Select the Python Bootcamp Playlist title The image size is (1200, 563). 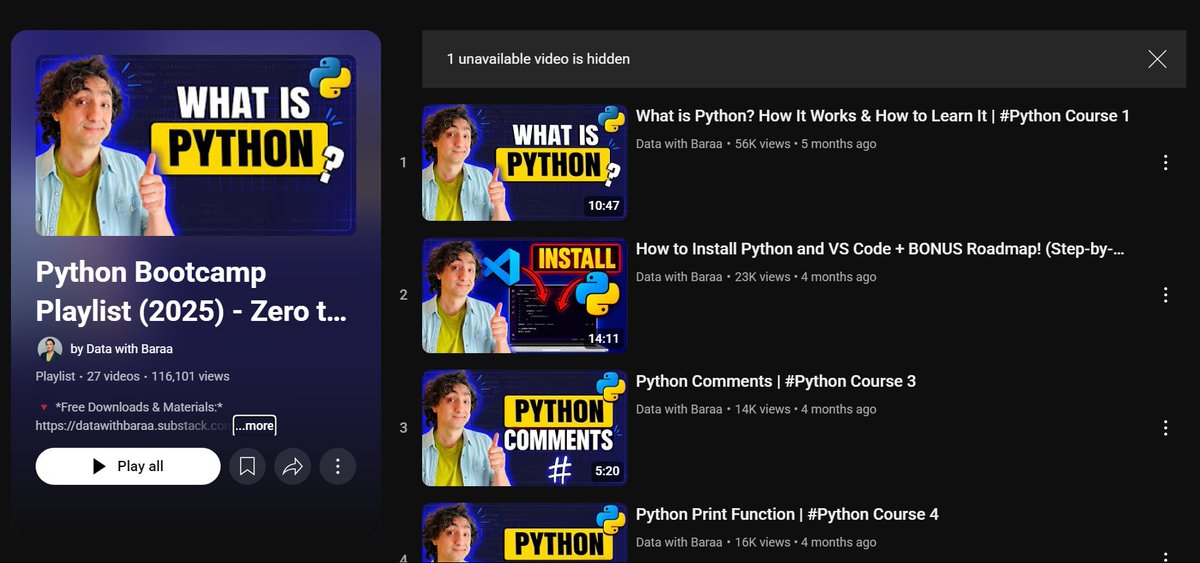pyautogui.click(x=191, y=292)
